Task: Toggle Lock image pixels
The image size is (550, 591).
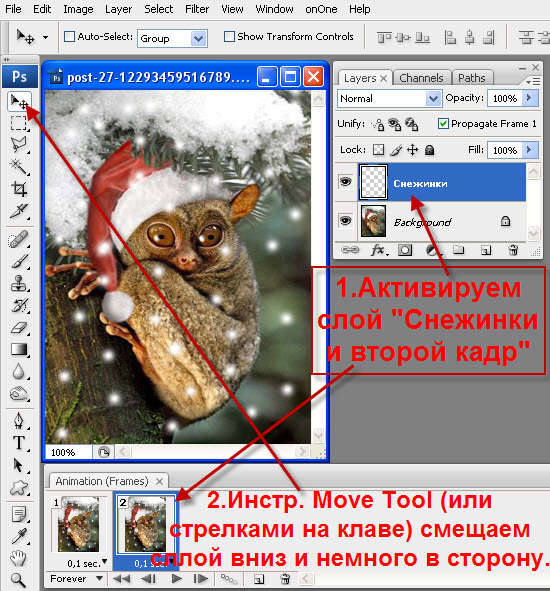Action: (395, 150)
